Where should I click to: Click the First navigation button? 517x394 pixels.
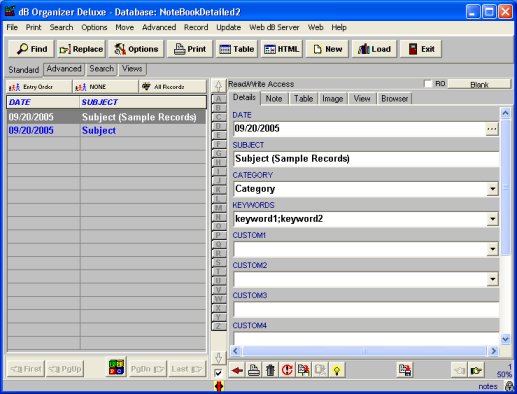click(x=26, y=369)
